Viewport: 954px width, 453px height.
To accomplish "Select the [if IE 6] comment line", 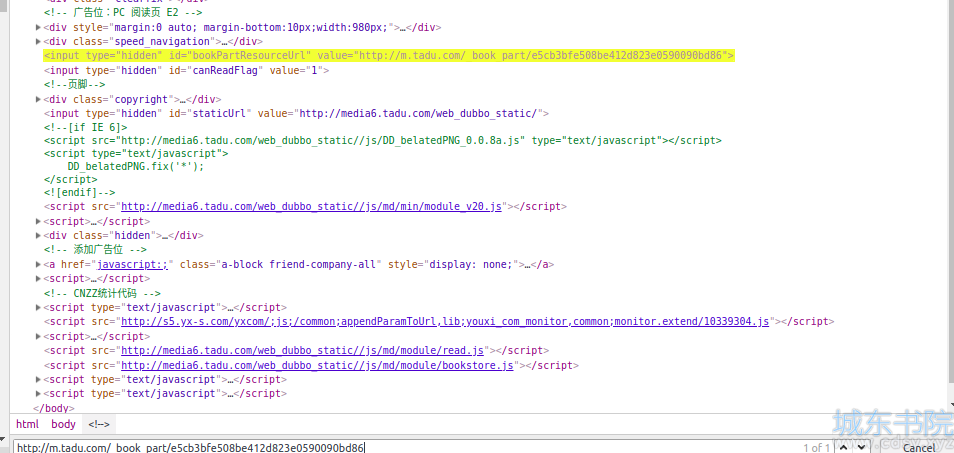I will click(86, 128).
